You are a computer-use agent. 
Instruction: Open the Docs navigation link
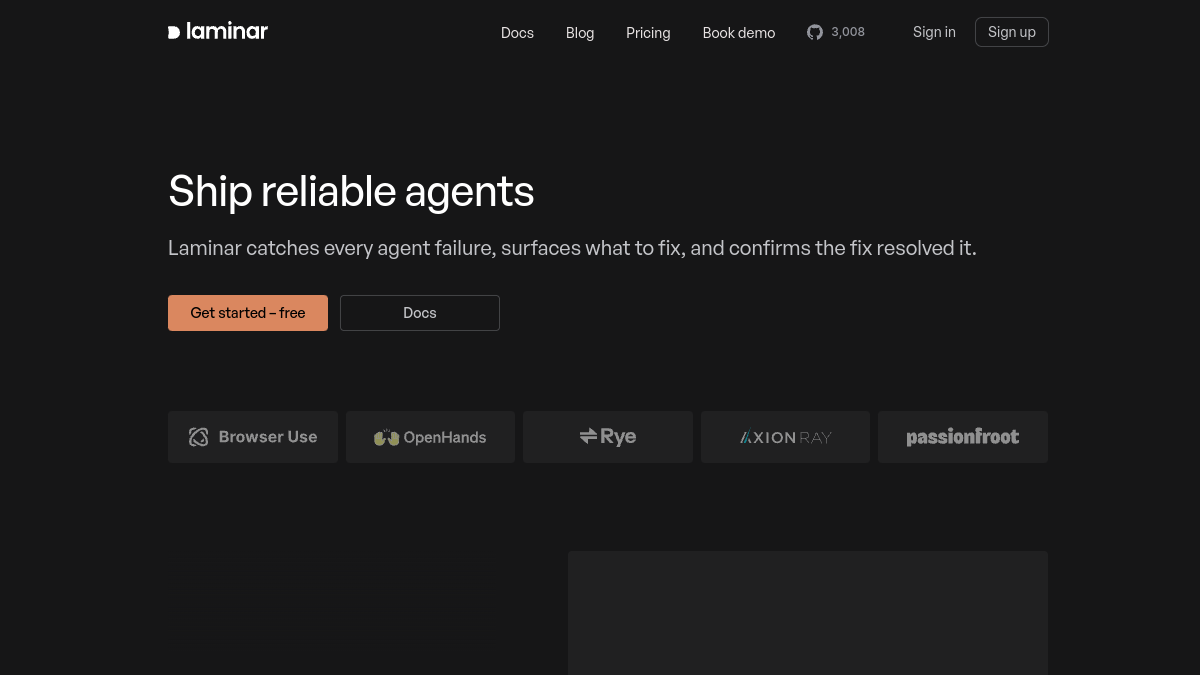pyautogui.click(x=517, y=33)
